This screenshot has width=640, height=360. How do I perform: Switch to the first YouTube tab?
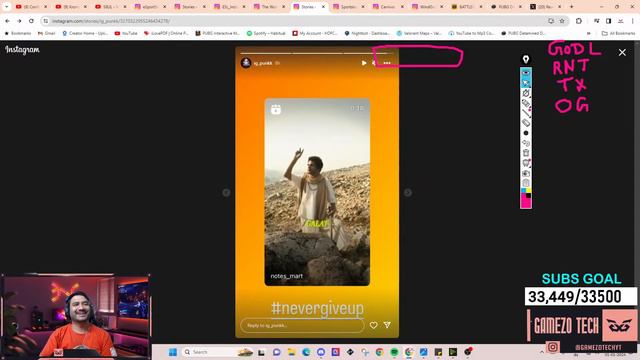click(31, 7)
